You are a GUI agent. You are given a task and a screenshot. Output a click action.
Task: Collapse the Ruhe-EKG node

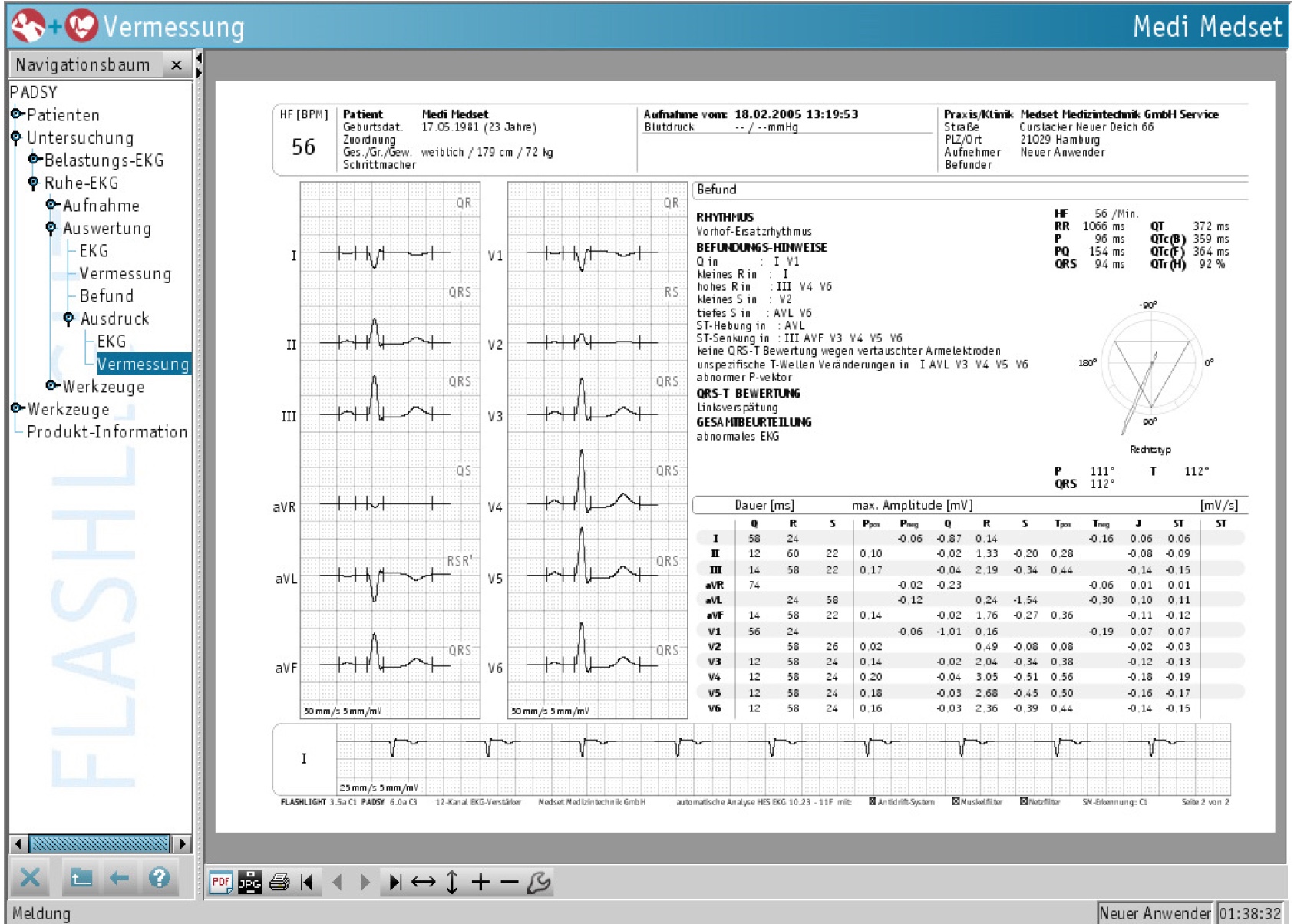click(33, 183)
